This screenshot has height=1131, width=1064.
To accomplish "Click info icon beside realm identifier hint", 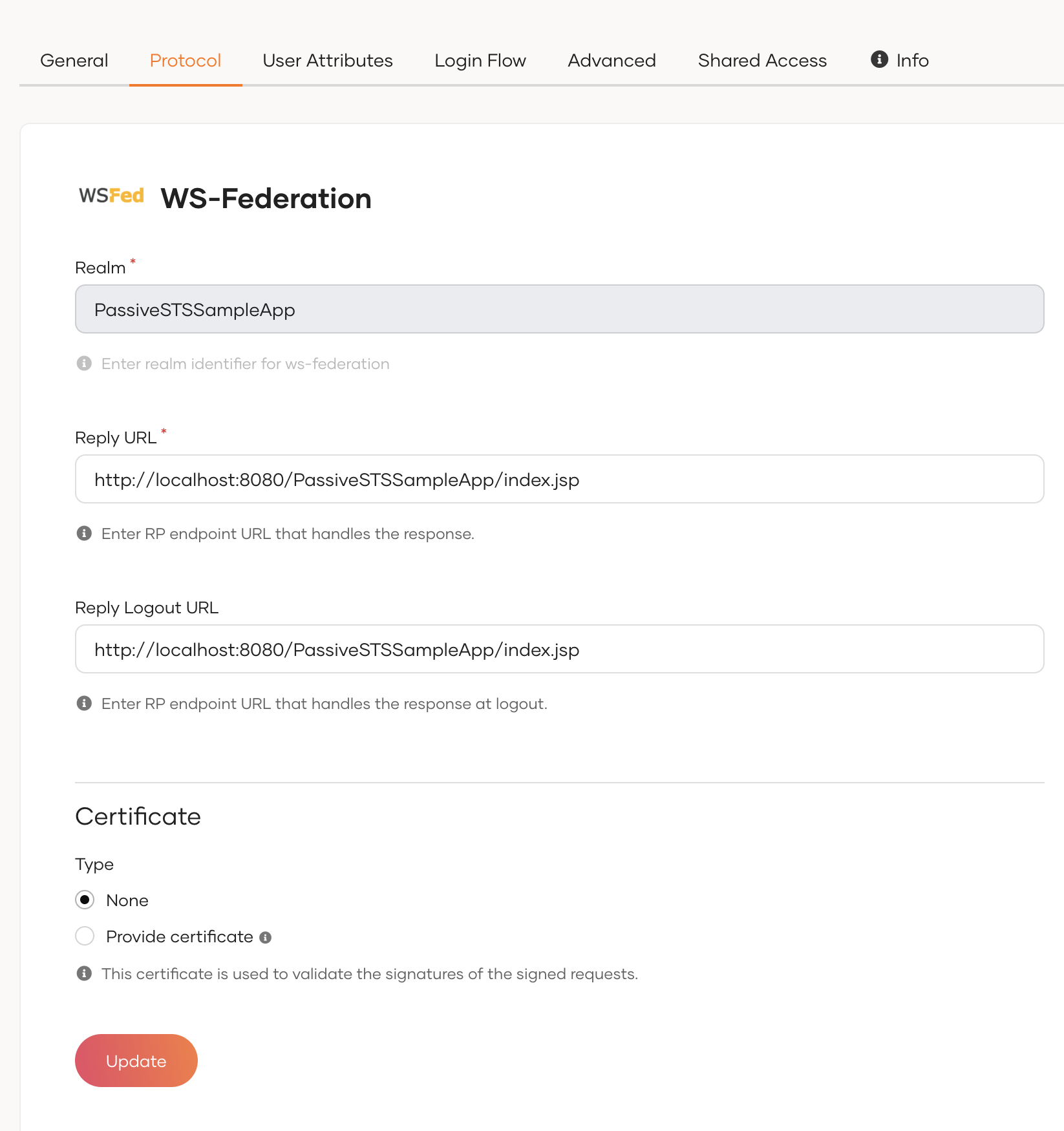I will pyautogui.click(x=84, y=364).
